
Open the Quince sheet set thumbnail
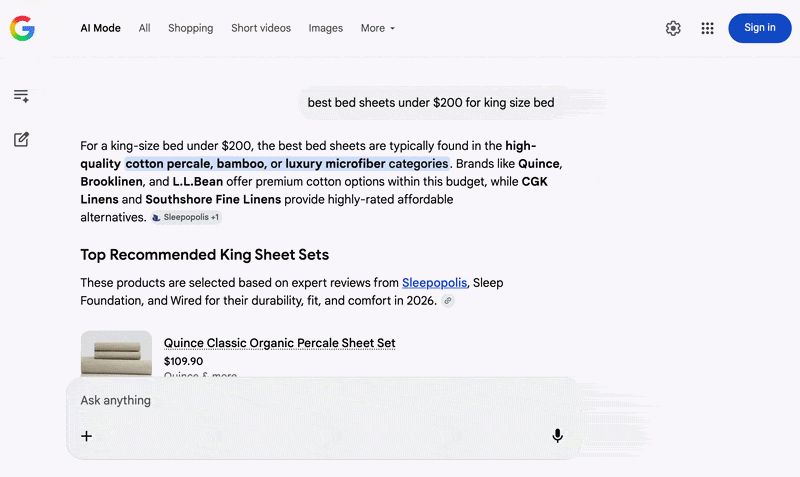coord(116,354)
